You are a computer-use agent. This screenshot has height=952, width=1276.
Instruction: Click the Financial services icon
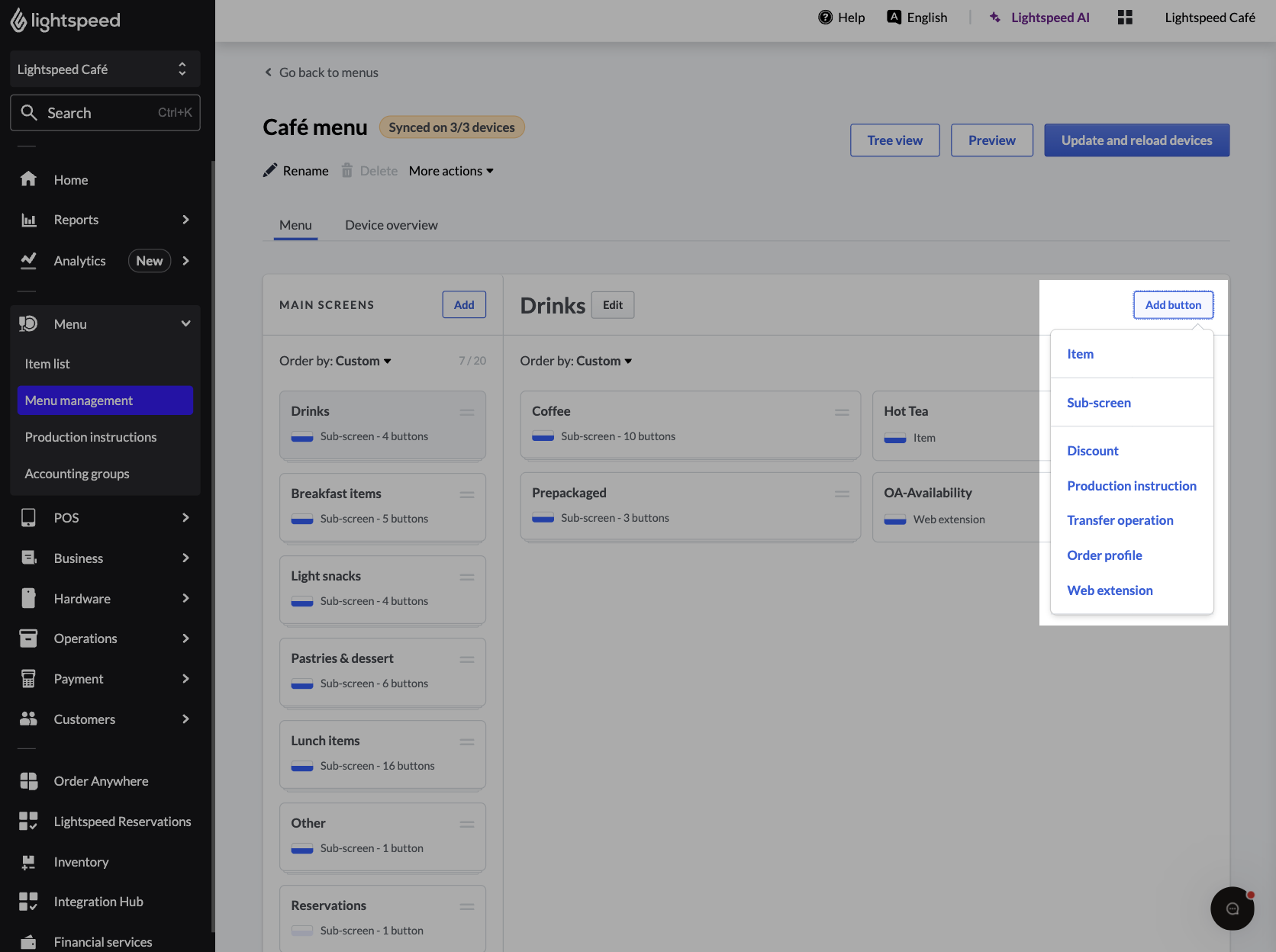(x=28, y=942)
